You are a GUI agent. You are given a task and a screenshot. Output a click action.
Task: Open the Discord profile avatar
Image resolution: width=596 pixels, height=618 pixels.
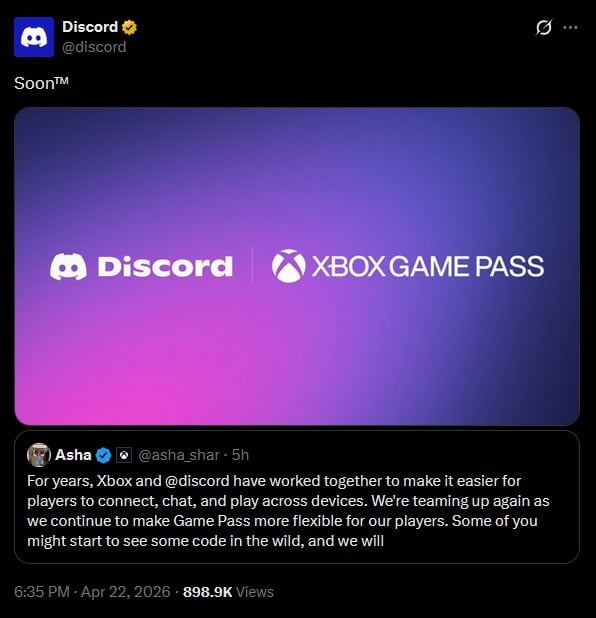34,37
